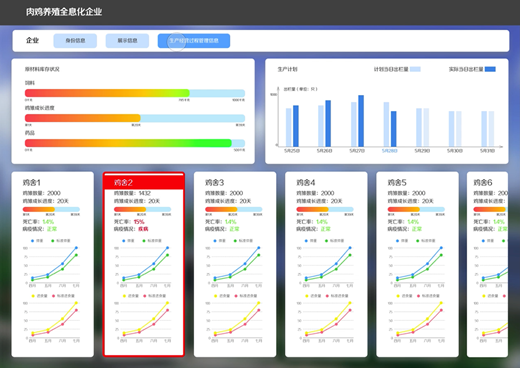Screen dimensions: 520x368
Task: Click the green 正常 status in 鸡舍1
Action: [x=52, y=229]
